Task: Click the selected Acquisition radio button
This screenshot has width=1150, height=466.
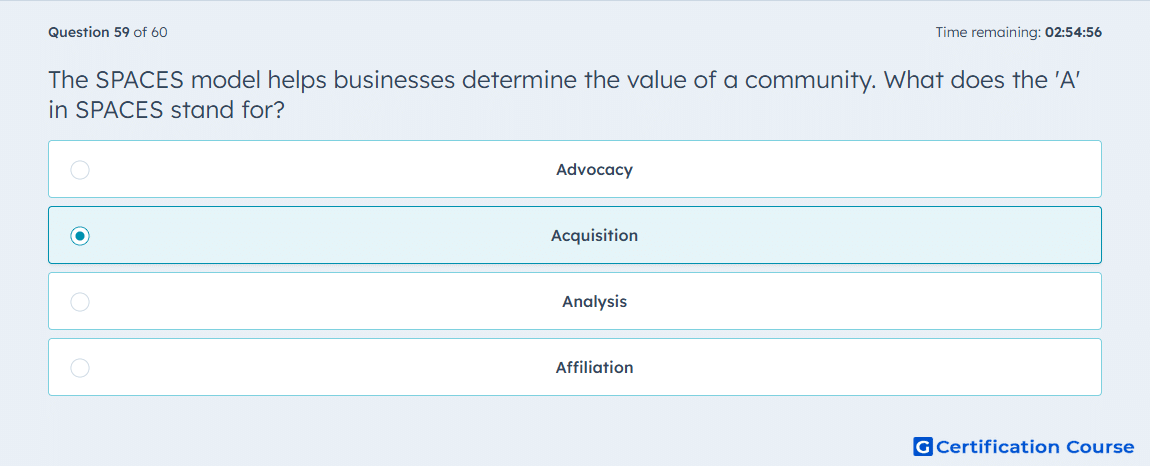Action: point(80,236)
